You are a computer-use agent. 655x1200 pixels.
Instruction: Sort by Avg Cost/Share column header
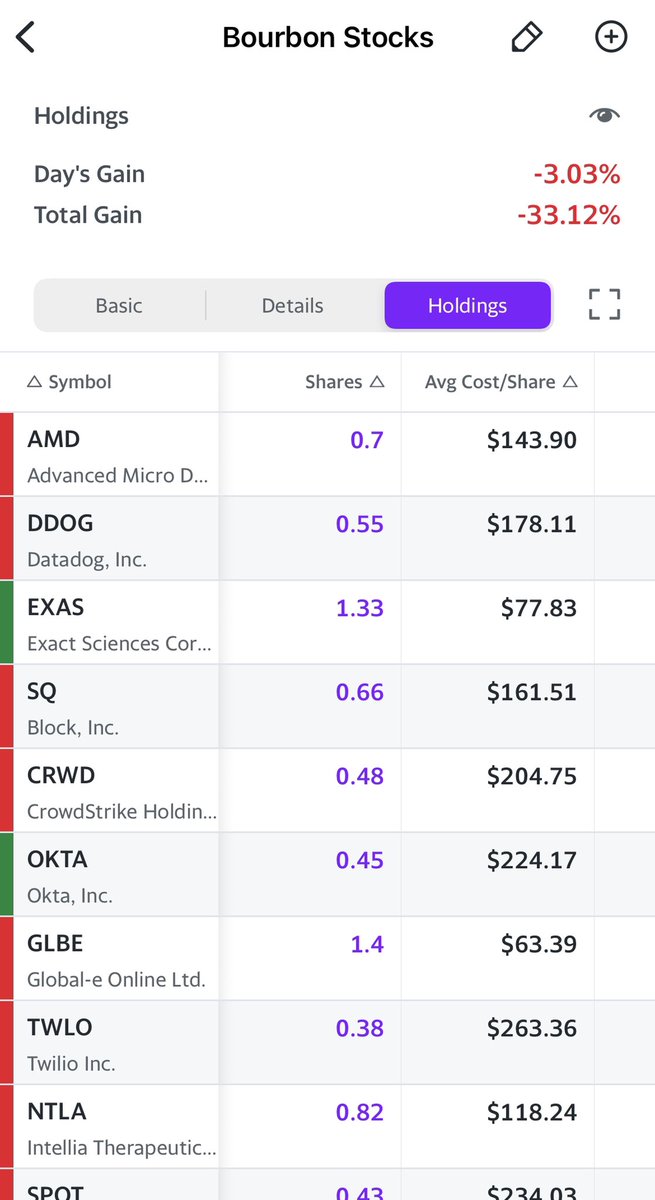(x=501, y=382)
